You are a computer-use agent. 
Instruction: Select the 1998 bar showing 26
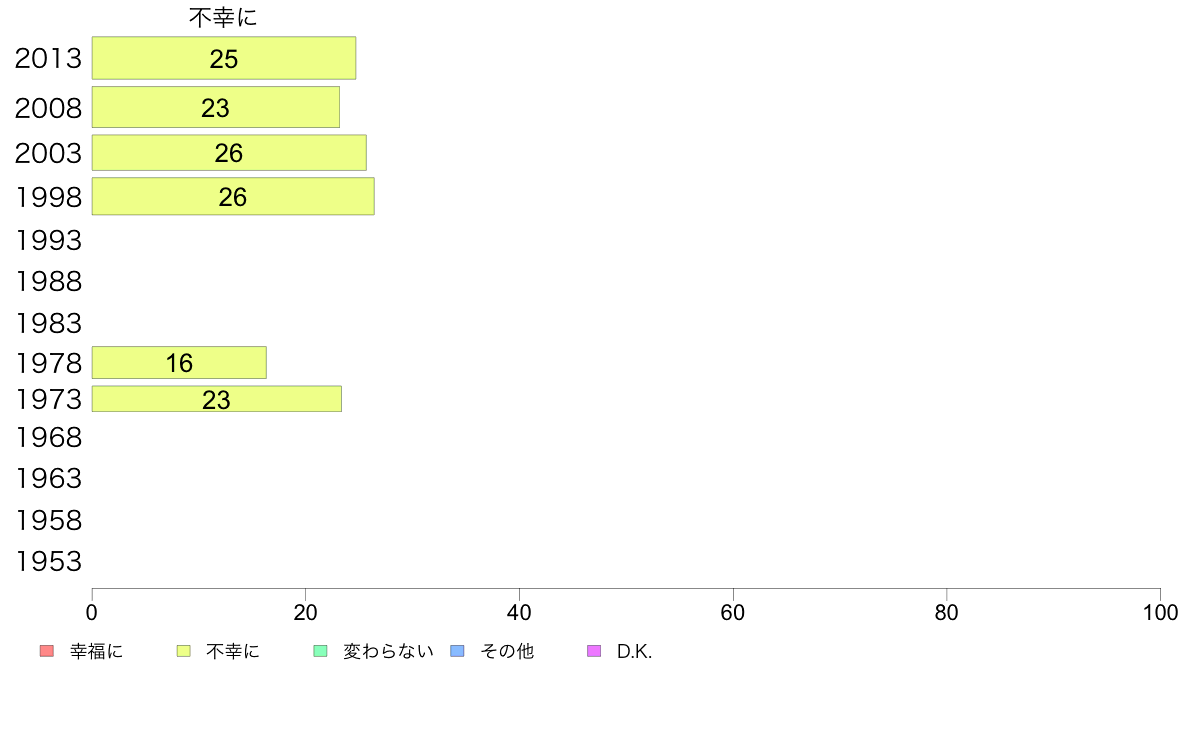click(x=233, y=196)
